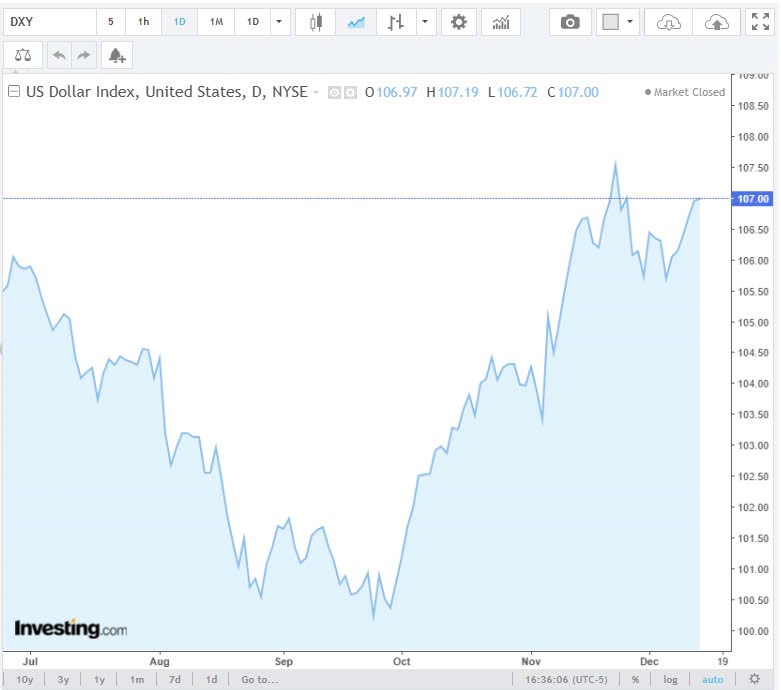The image size is (781, 690).
Task: Open the chart style dropdown arrow
Action: 427,22
